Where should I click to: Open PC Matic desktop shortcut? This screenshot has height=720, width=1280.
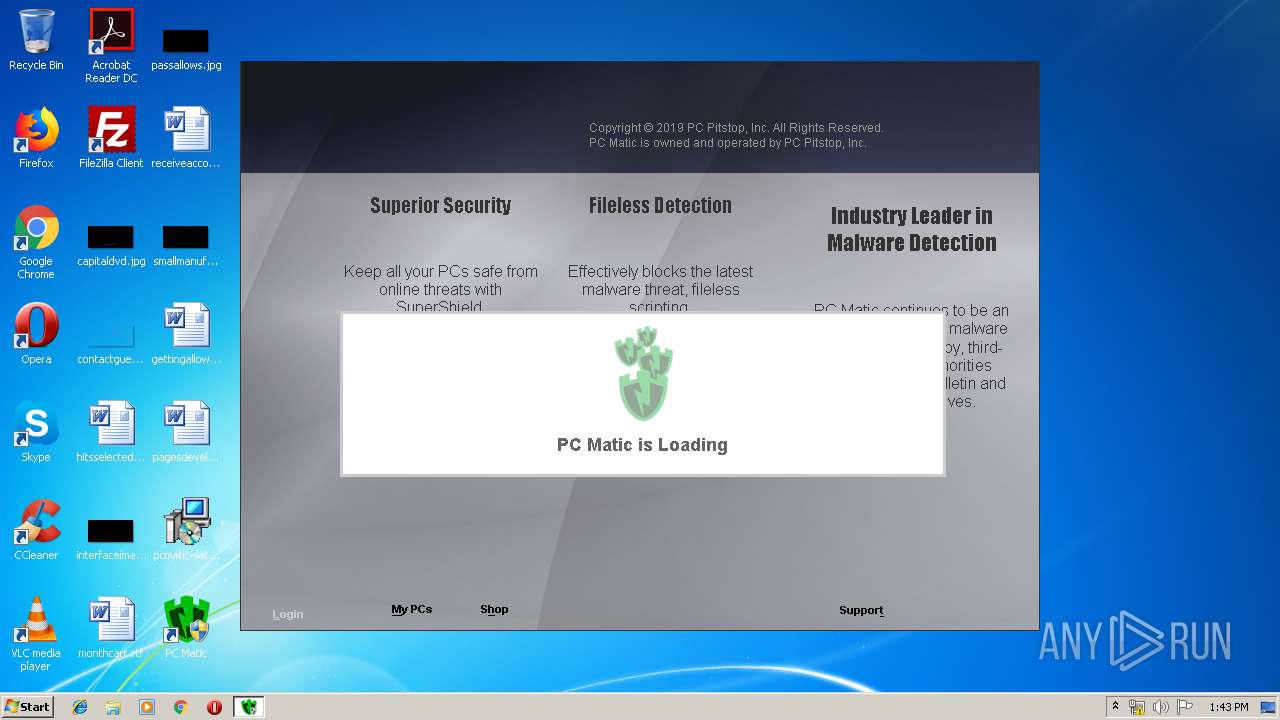[x=186, y=628]
